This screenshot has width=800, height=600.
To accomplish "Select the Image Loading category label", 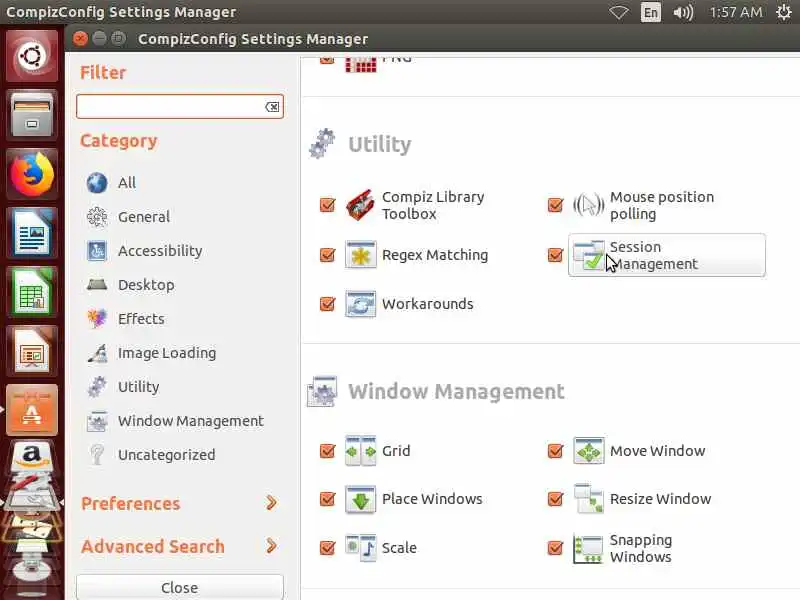I will 167,353.
